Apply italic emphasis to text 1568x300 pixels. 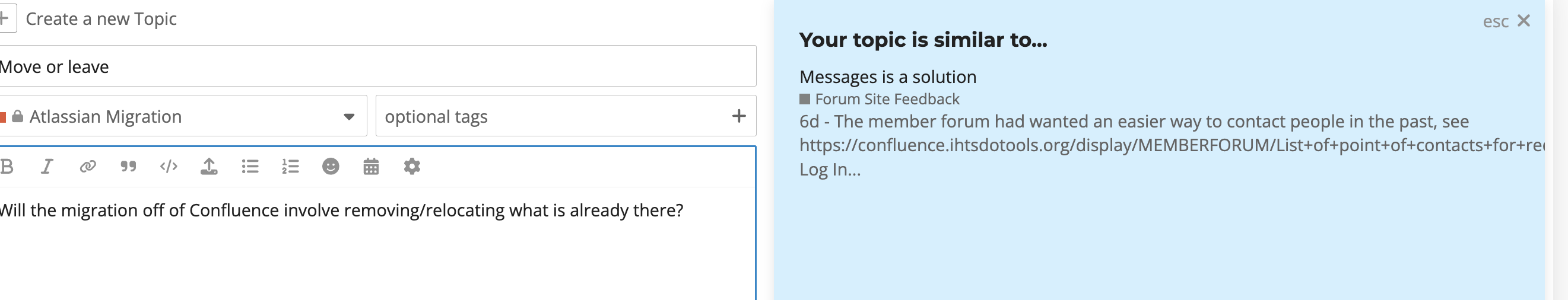(x=47, y=166)
